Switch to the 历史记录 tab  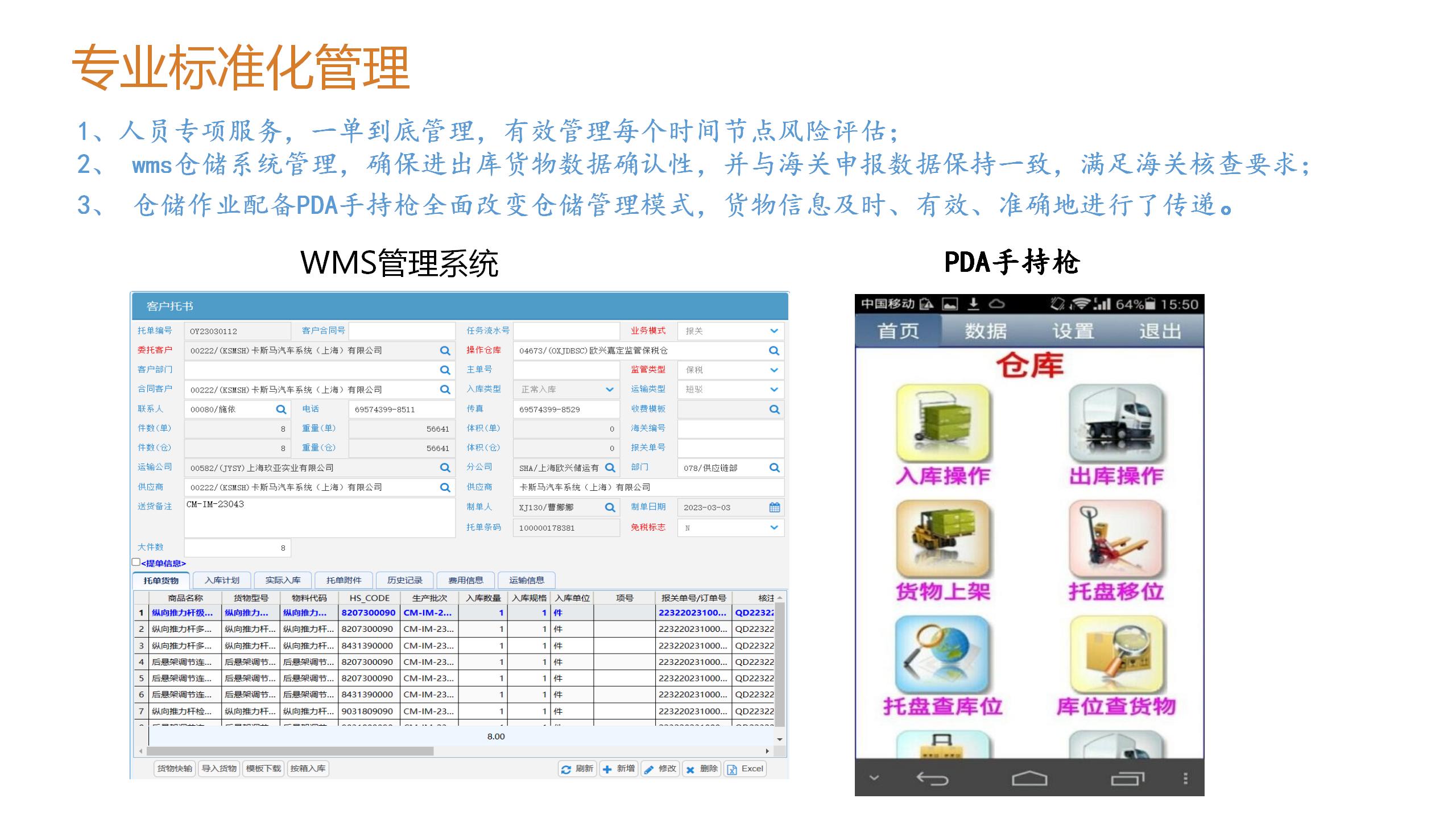click(x=404, y=580)
